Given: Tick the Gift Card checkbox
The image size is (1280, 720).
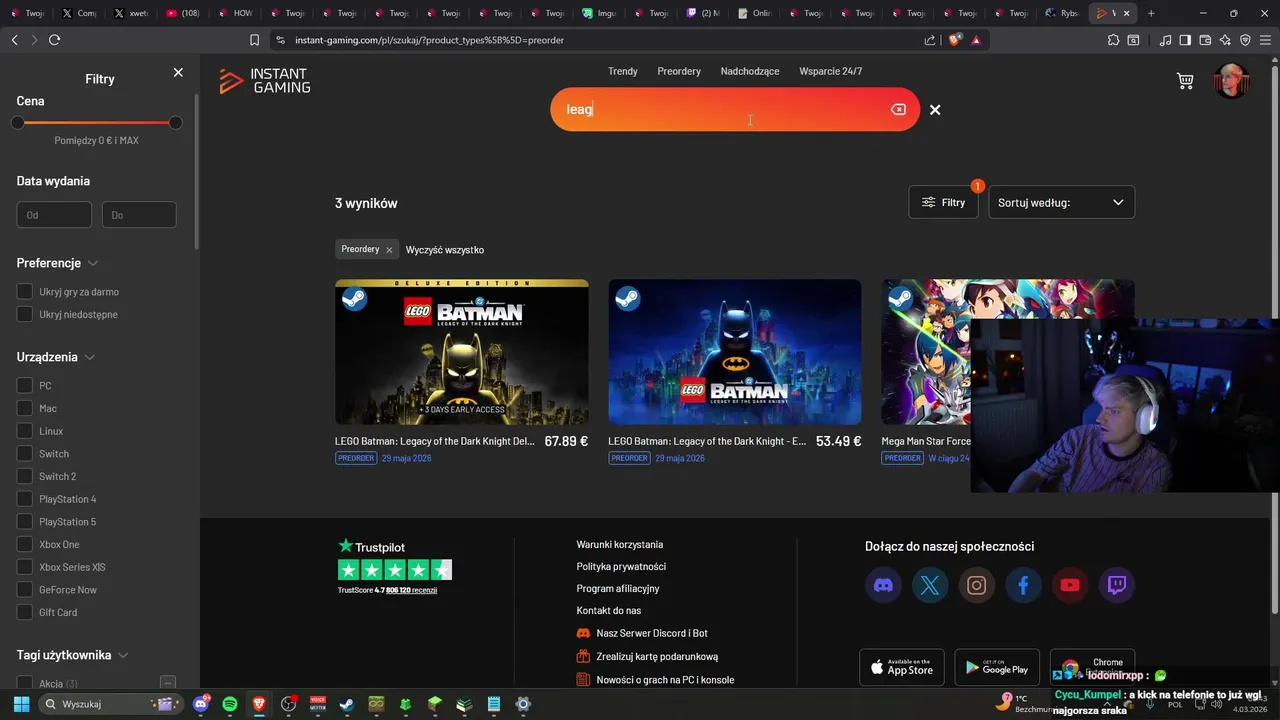Looking at the screenshot, I should tap(25, 612).
